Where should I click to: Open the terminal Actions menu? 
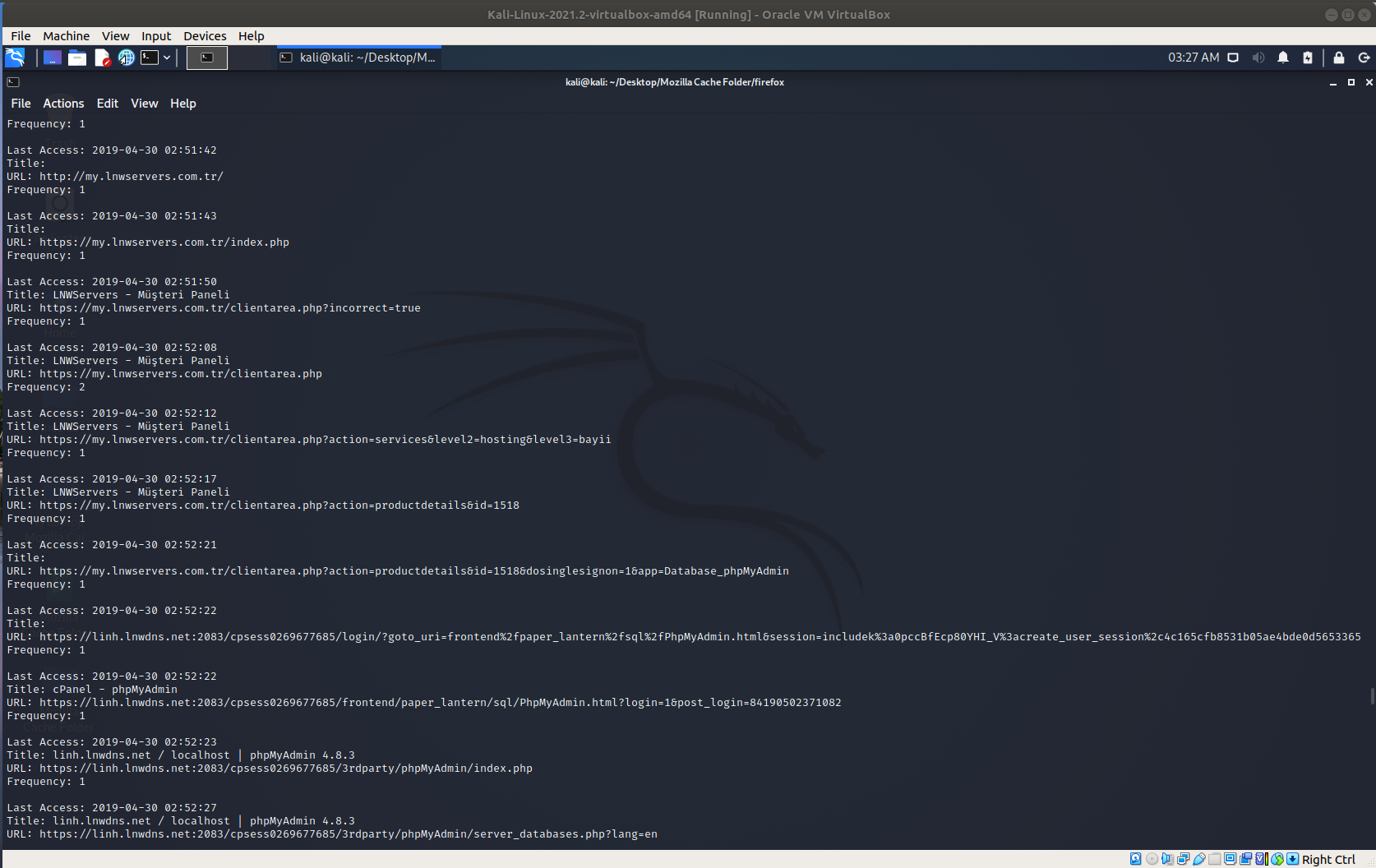coord(63,104)
